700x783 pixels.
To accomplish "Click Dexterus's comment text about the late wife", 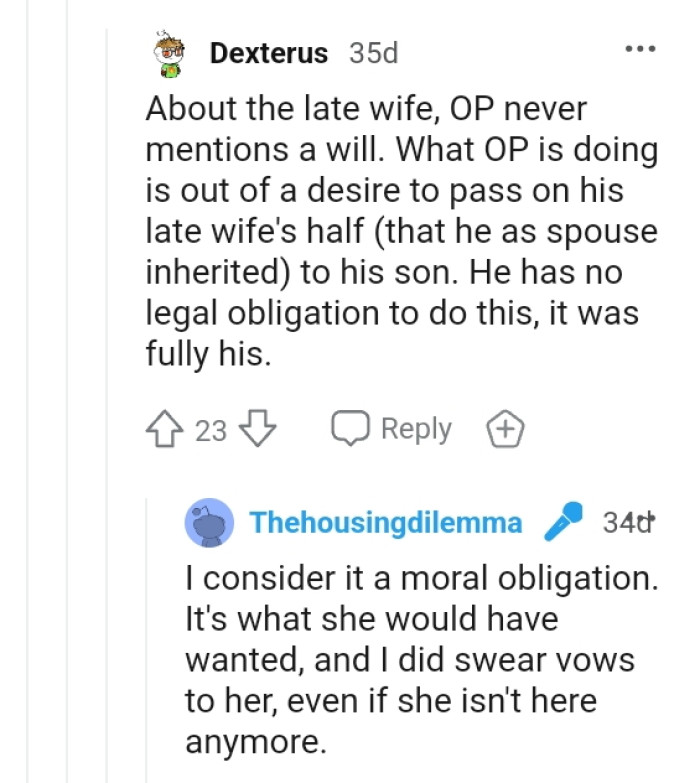I will 400,232.
